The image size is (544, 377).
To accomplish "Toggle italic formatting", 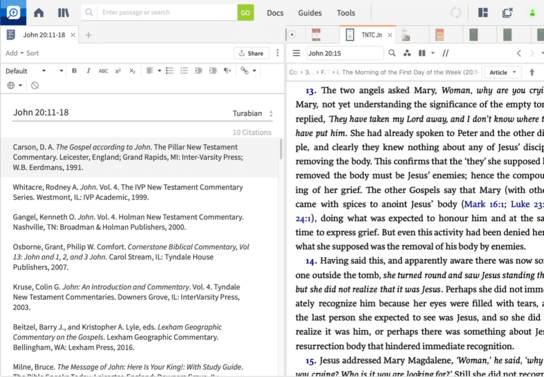I will [x=88, y=71].
